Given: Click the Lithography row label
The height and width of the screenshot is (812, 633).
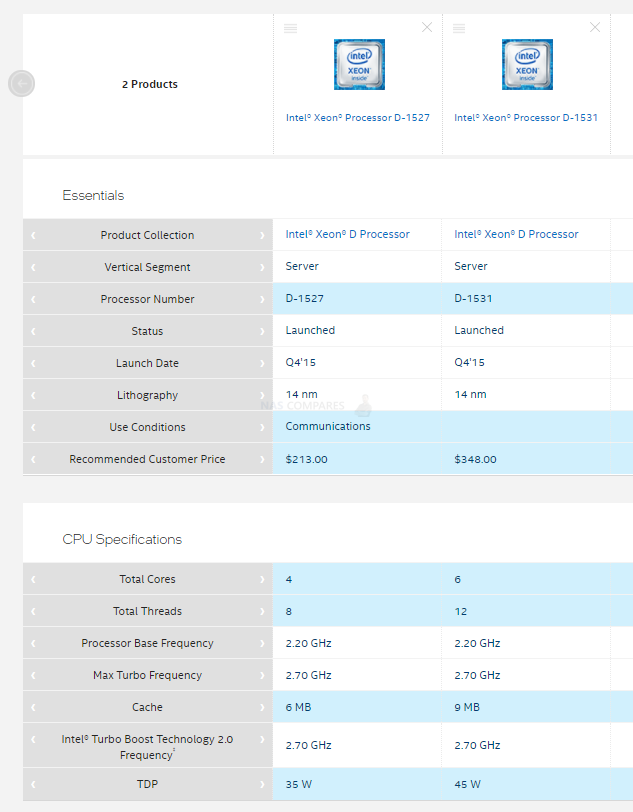Looking at the screenshot, I should (147, 396).
